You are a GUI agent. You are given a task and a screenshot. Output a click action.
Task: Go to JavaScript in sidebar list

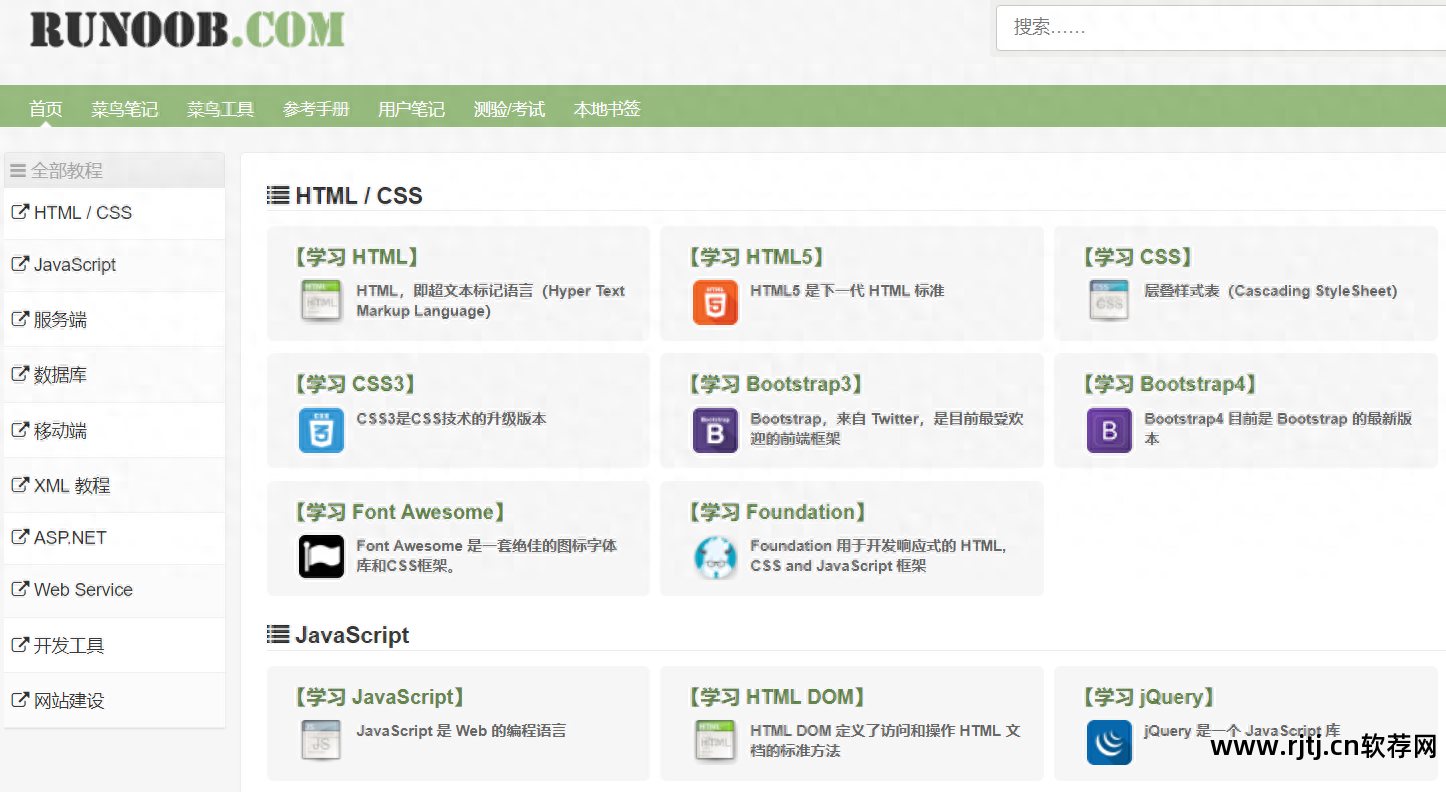point(75,265)
